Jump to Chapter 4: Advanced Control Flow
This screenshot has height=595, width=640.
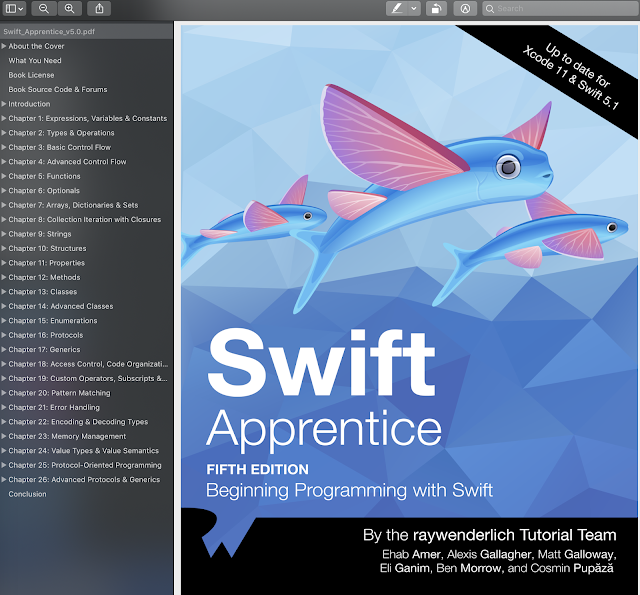pyautogui.click(x=67, y=162)
